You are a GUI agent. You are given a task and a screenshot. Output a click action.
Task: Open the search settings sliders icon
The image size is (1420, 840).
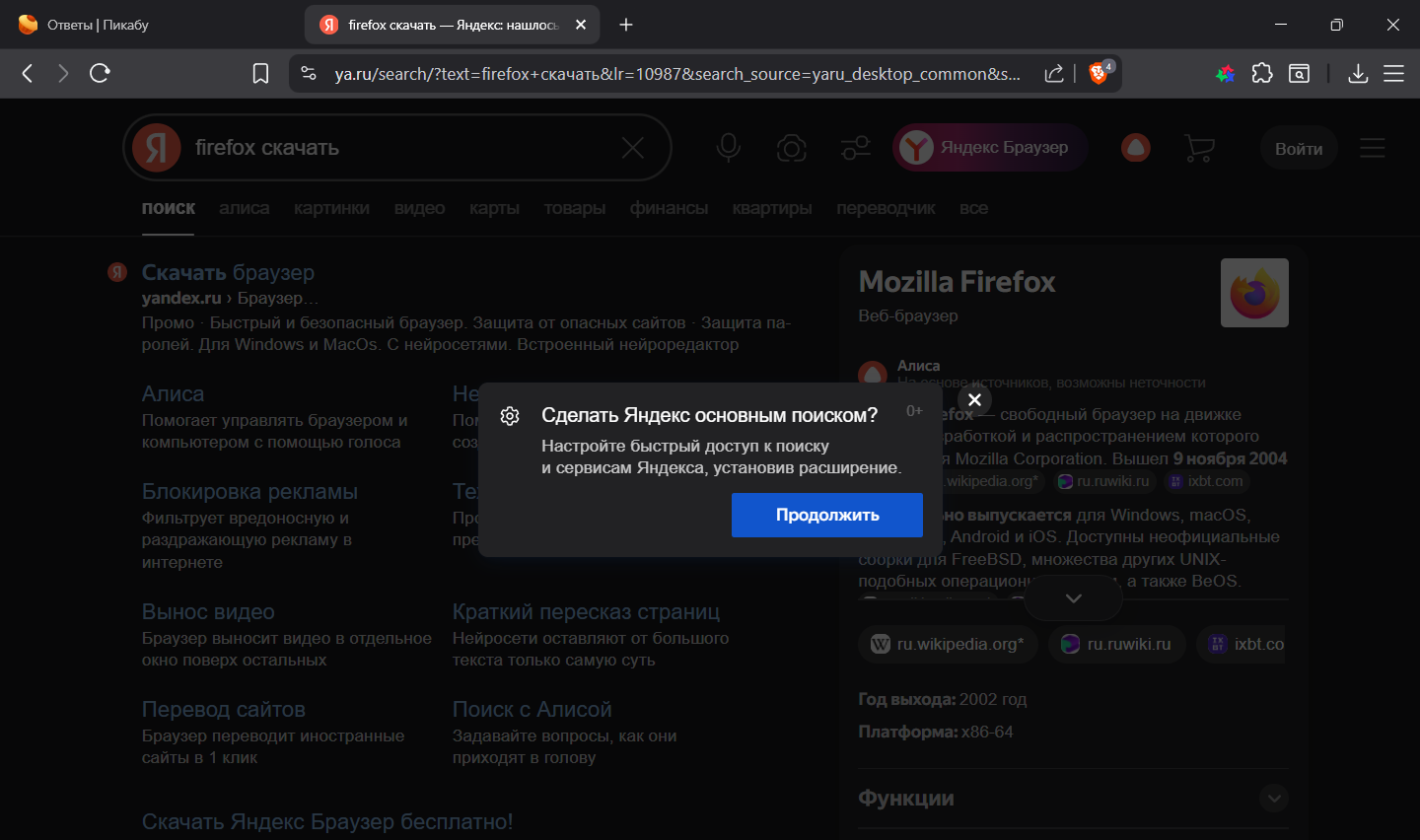(855, 148)
